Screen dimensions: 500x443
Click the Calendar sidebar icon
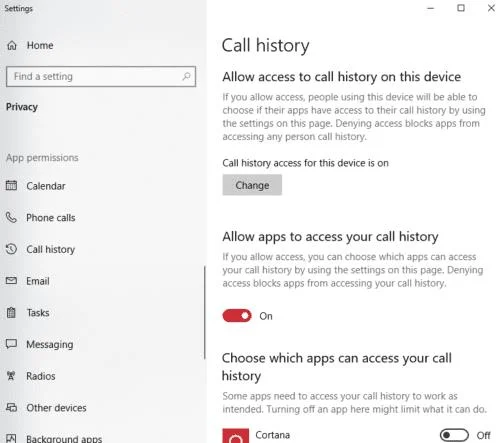[11, 185]
